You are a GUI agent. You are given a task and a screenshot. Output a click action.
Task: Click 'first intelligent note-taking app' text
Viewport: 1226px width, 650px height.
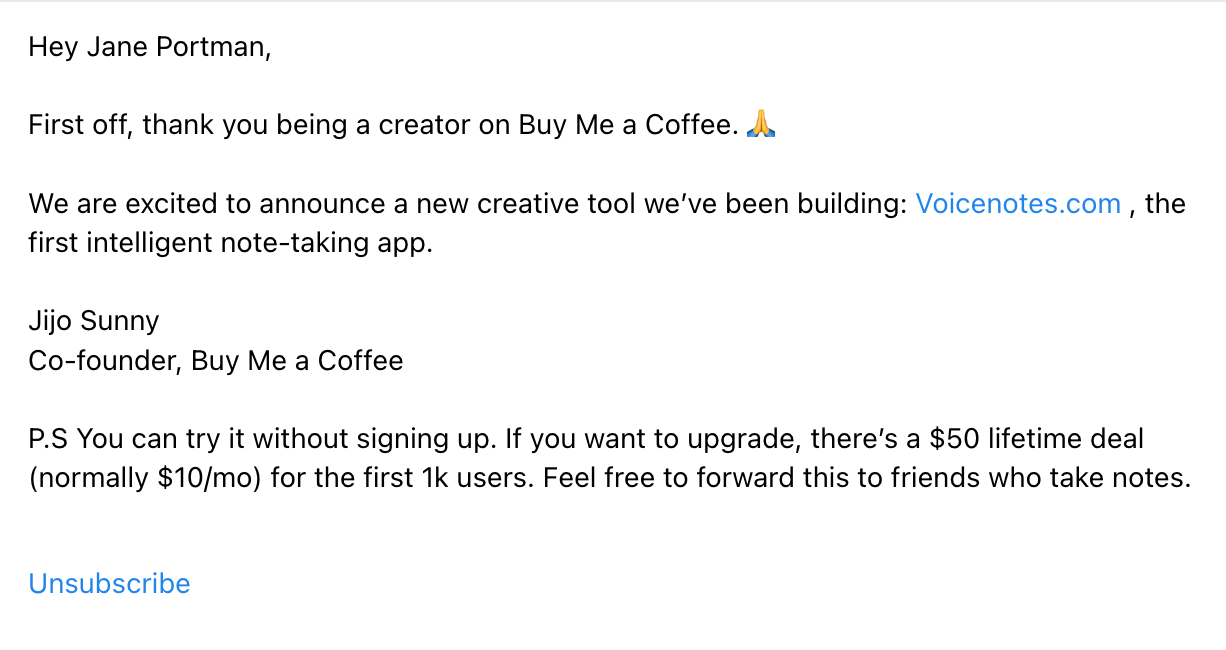click(230, 243)
